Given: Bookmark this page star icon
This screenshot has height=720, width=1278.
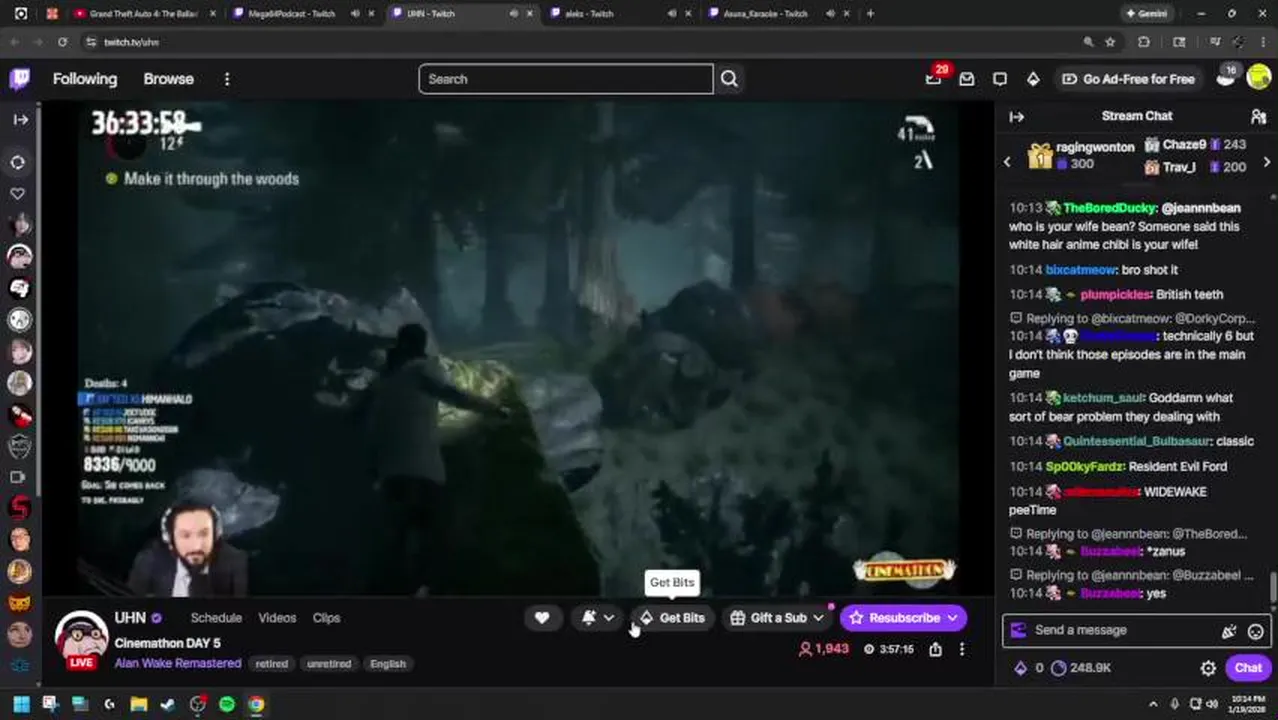Looking at the screenshot, I should point(1110,42).
